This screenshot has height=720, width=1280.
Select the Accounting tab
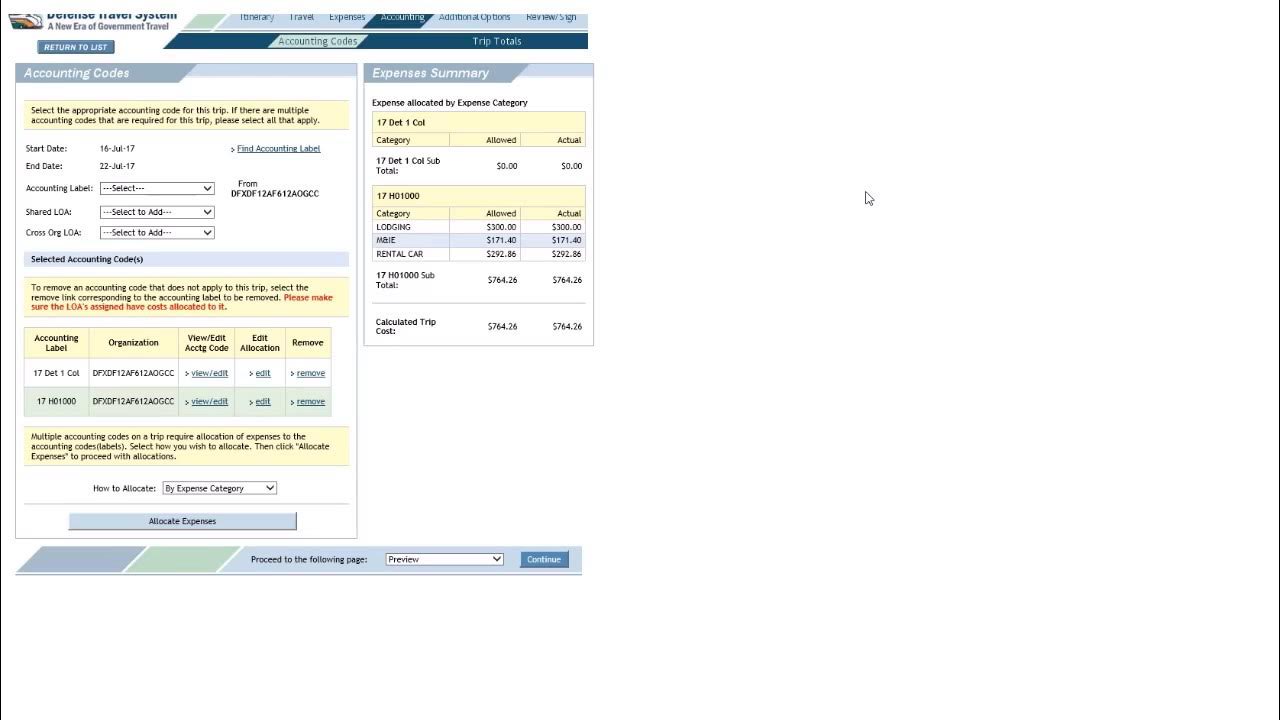pyautogui.click(x=402, y=18)
